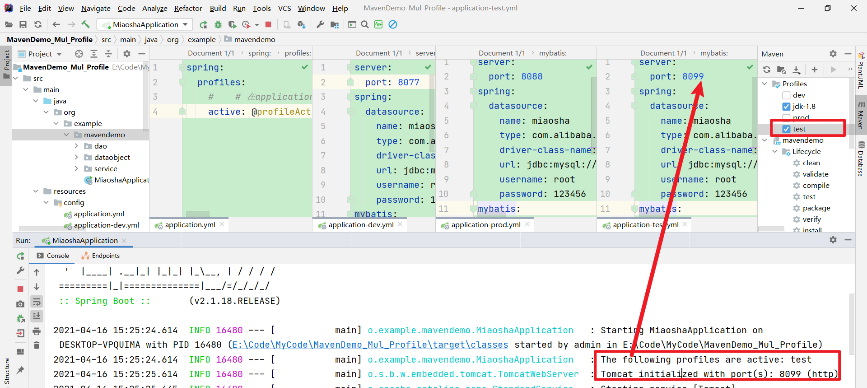Select the Console tab in Run panel
Viewport: 867px width, 388px height.
(x=53, y=256)
